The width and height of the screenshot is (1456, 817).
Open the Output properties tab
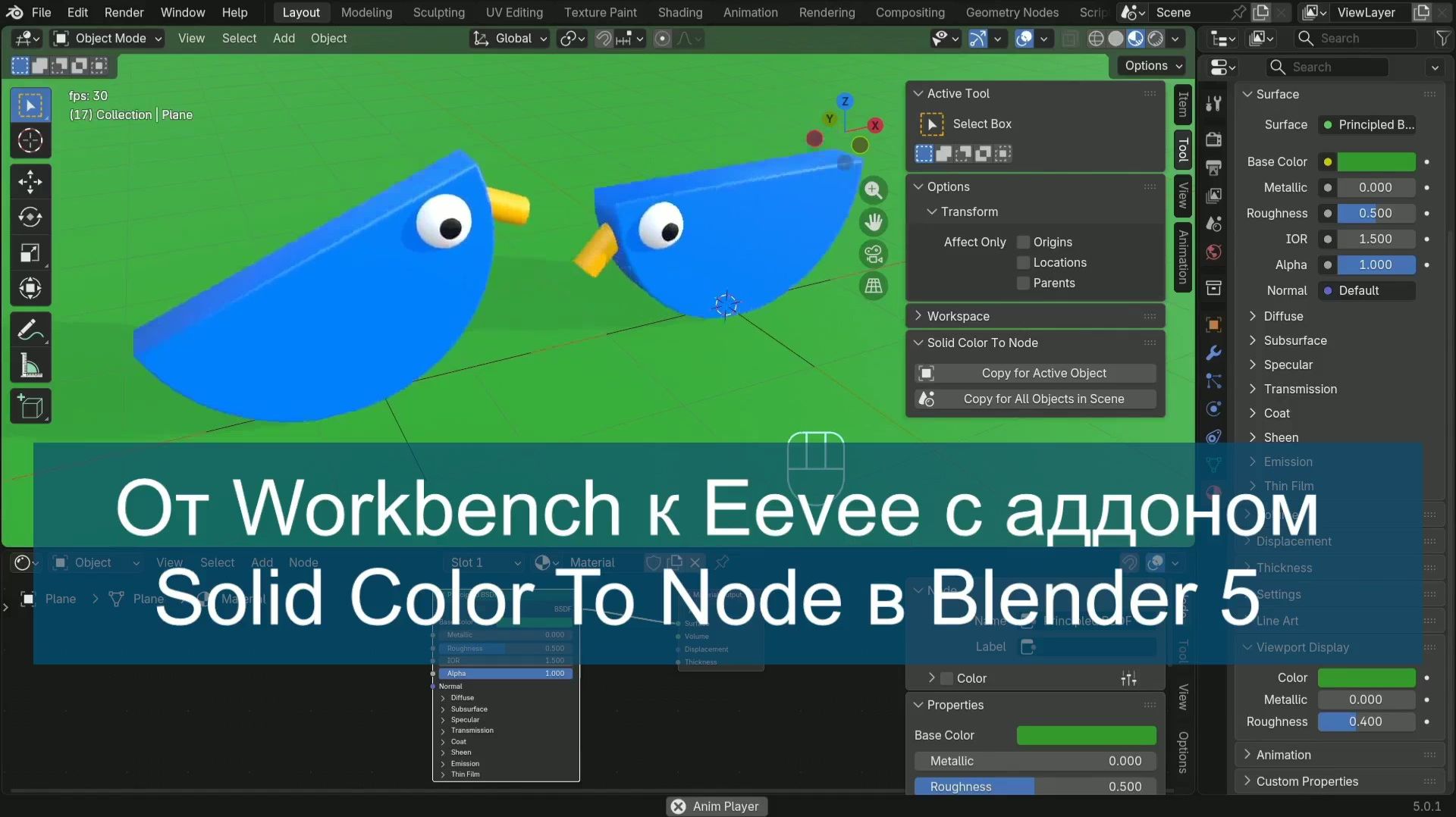coord(1213,167)
